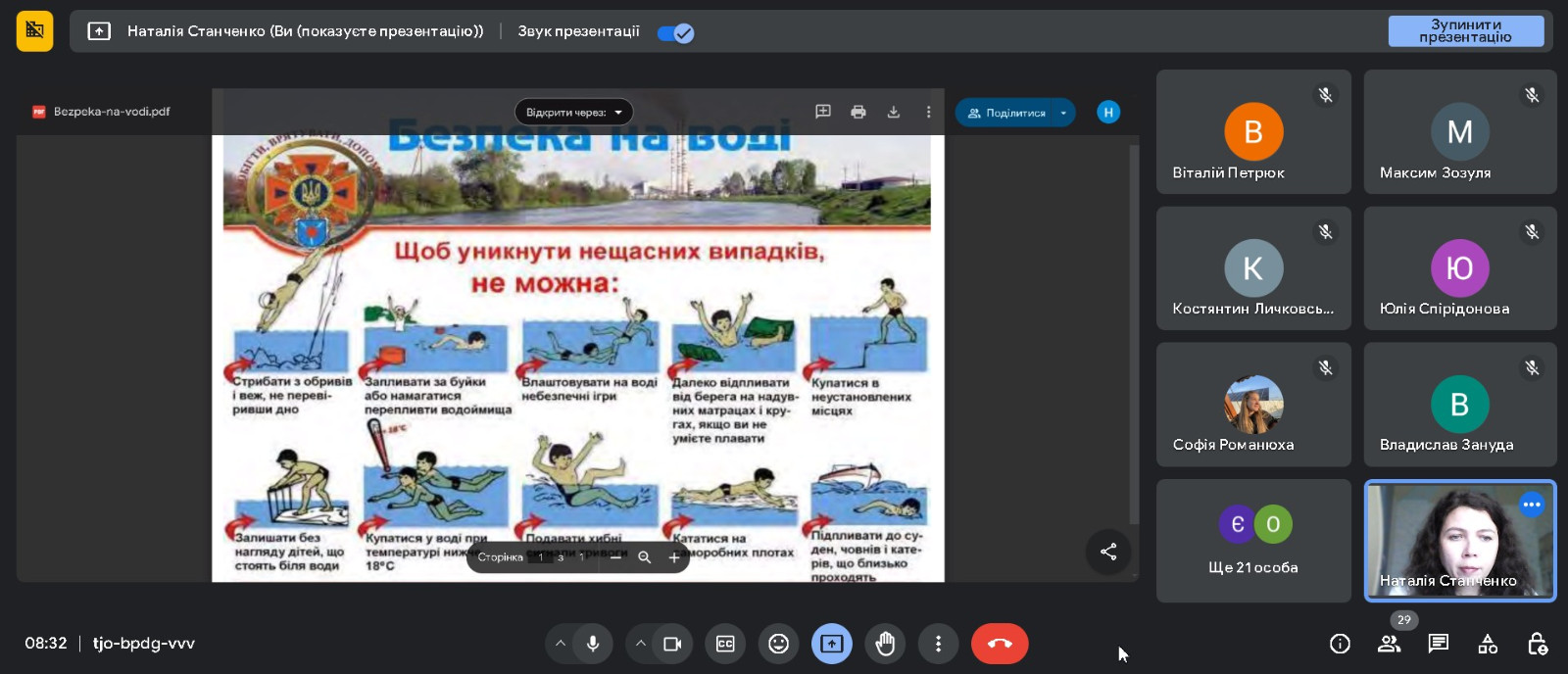Open options on Наталія Станченко tile
The width and height of the screenshot is (1568, 674).
point(1532,505)
